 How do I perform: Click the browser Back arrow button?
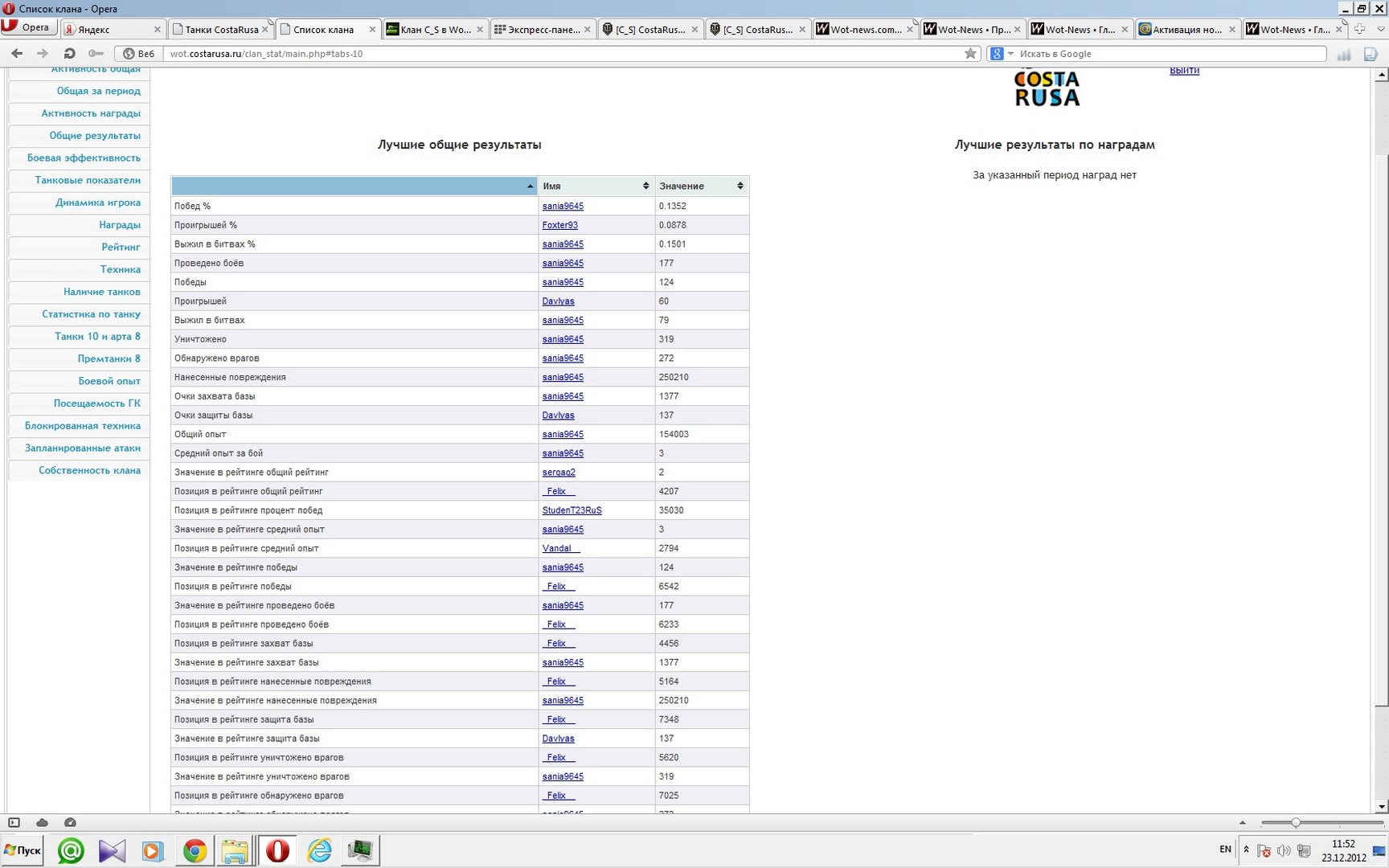pos(17,53)
